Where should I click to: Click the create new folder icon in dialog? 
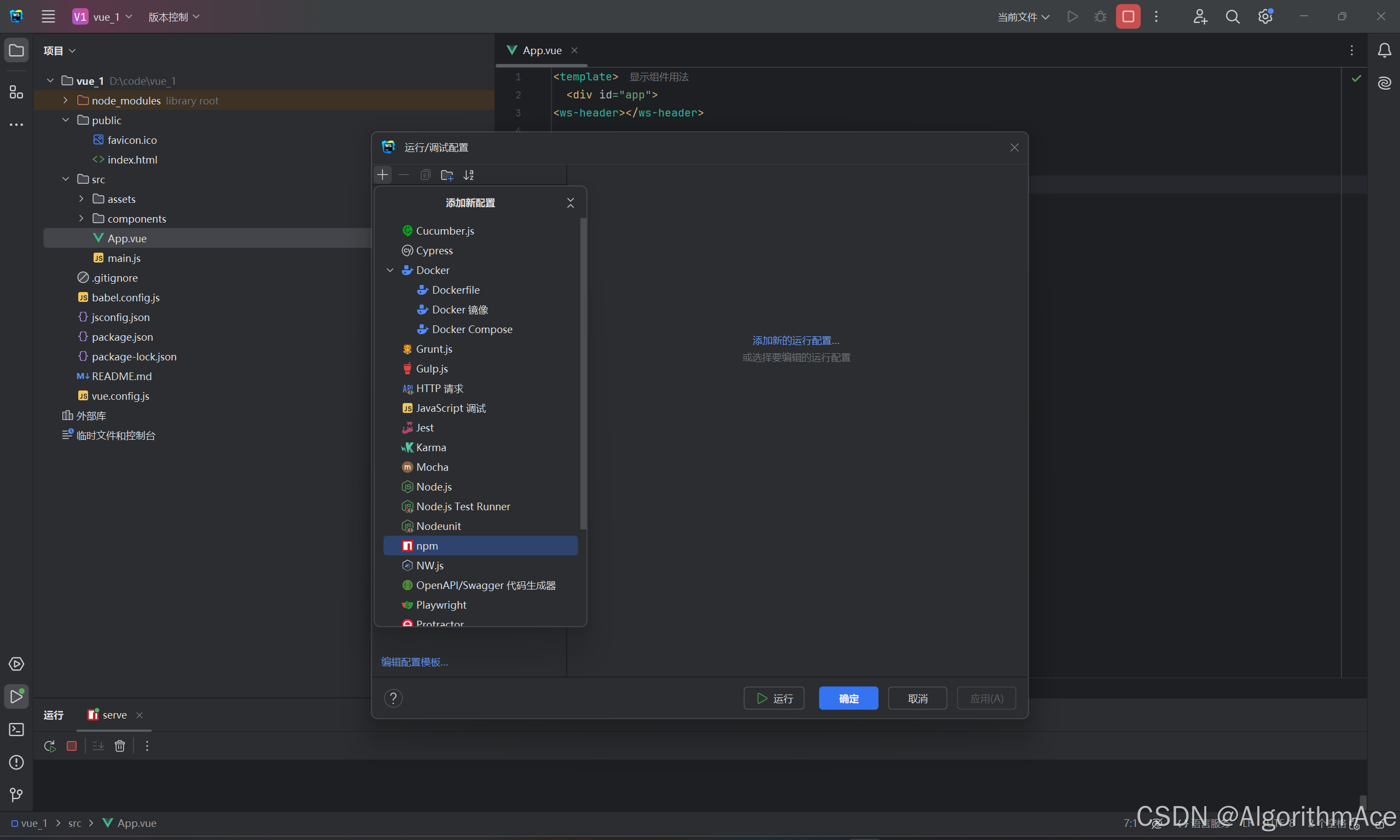pyautogui.click(x=446, y=175)
